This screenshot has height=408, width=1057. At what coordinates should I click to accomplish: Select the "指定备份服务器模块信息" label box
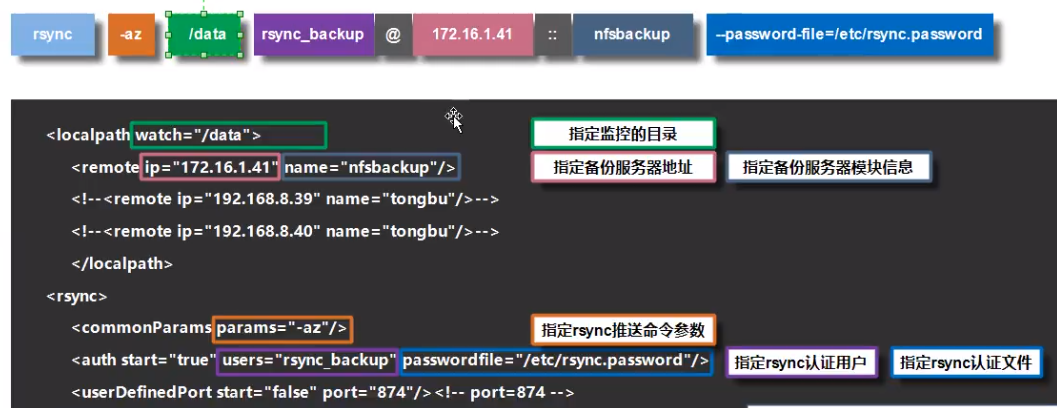[828, 167]
